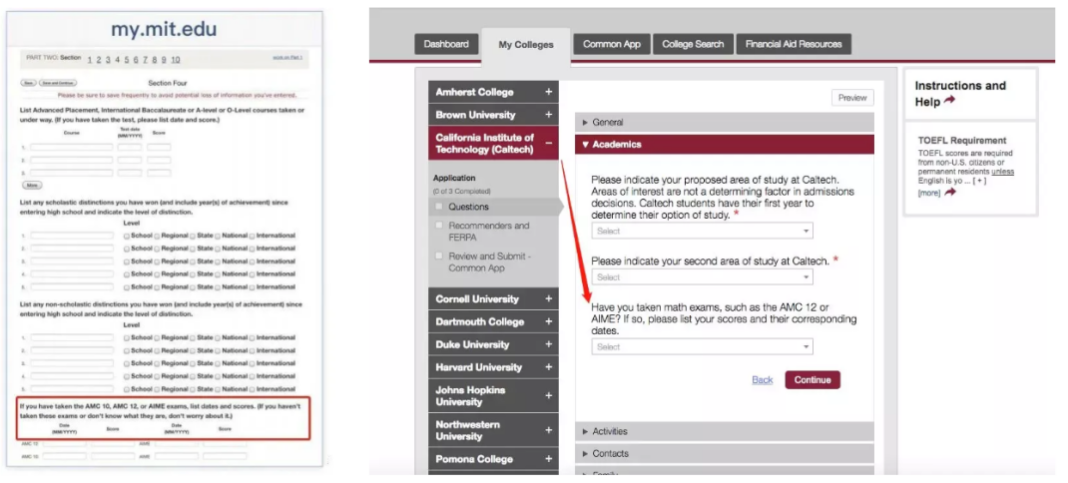Click the Preview button
Viewport: 1068px width, 483px height.
click(x=852, y=98)
